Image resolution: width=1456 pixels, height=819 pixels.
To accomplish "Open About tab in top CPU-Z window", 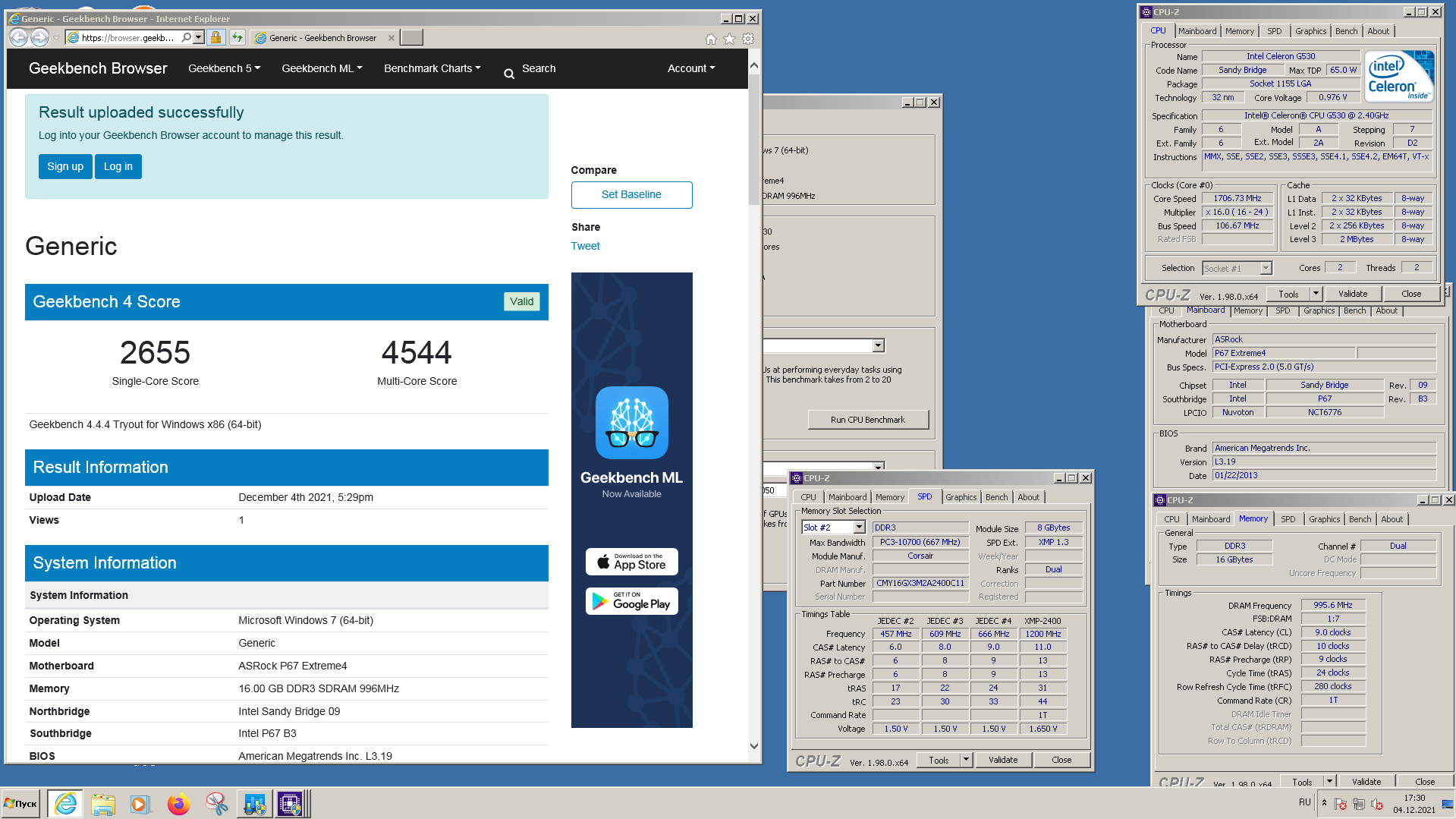I will tap(1379, 31).
